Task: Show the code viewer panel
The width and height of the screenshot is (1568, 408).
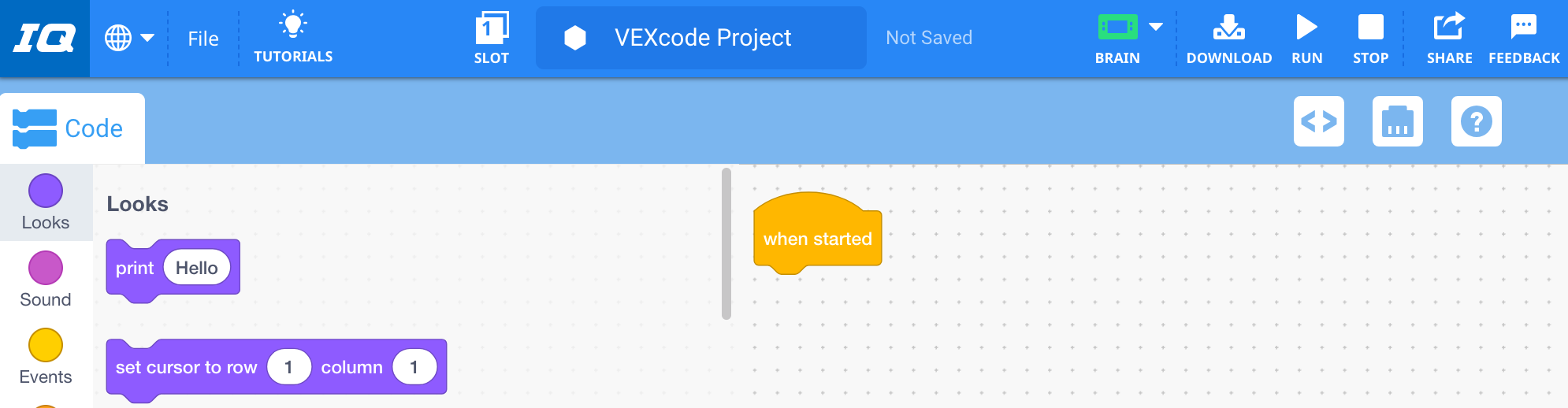Action: tap(1319, 121)
